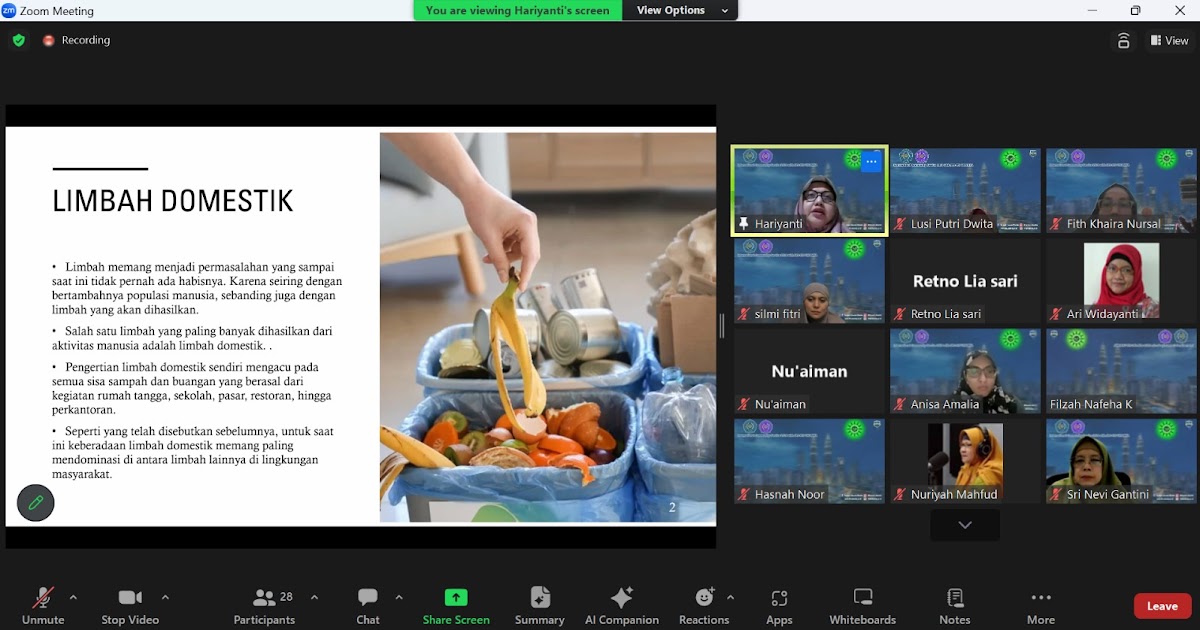Click the Share Screen button
This screenshot has width=1200, height=630.
tap(456, 605)
